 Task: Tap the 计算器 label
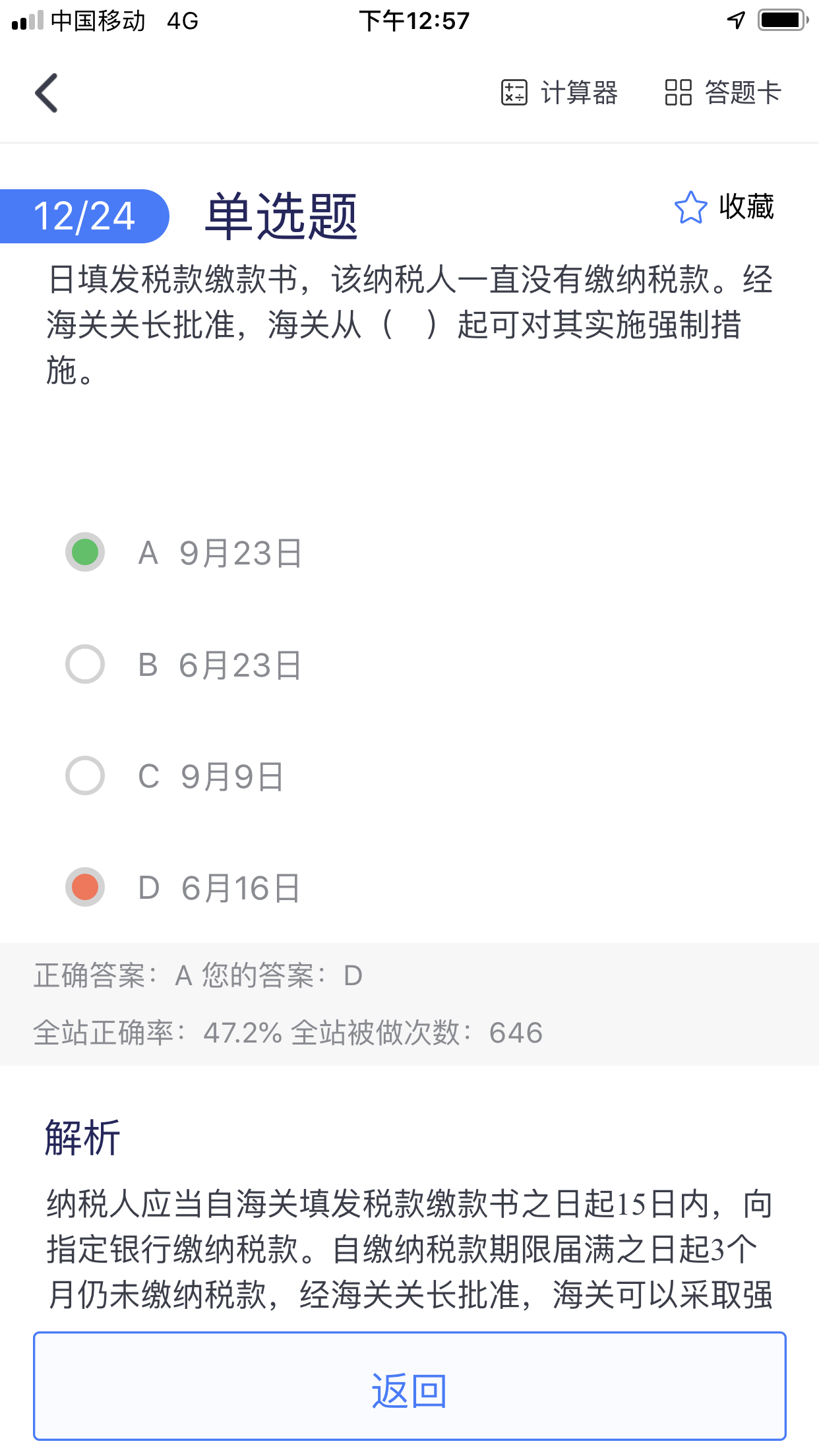[x=579, y=92]
